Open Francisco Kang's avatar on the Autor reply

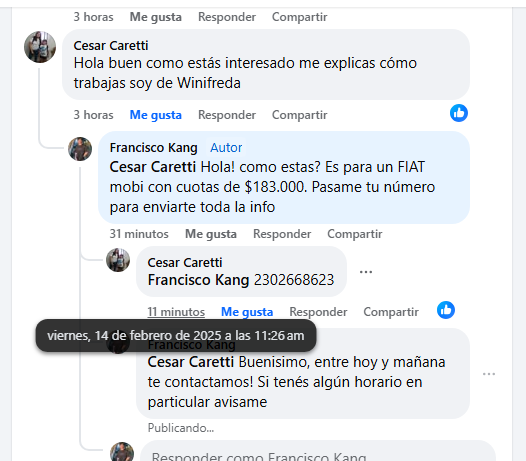80,149
